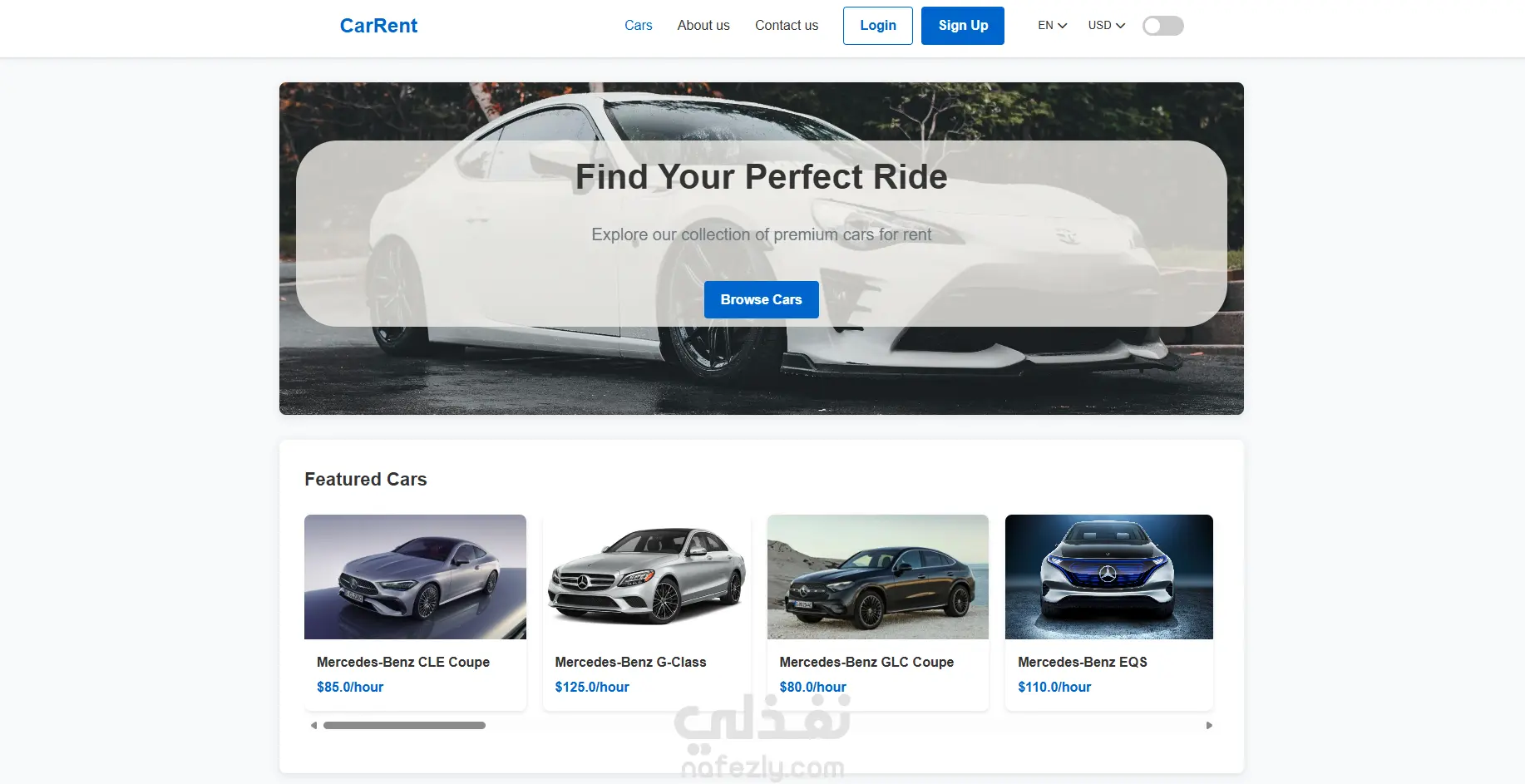
Task: Select the Mercedes-Benz CLE Coupe title
Action: click(x=403, y=662)
